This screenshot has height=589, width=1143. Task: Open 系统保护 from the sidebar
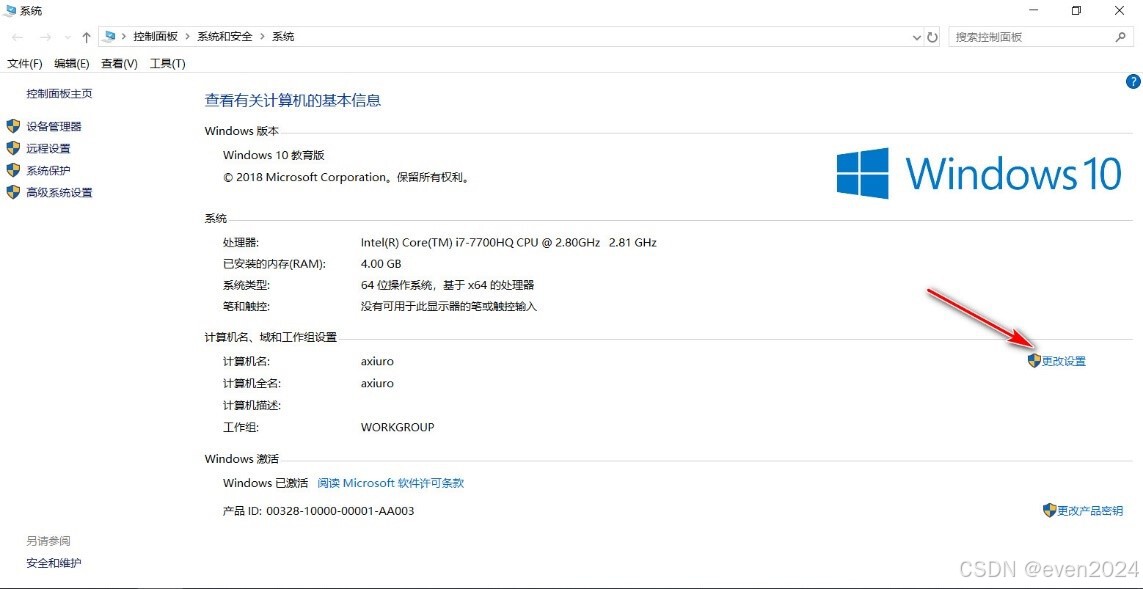tap(48, 171)
